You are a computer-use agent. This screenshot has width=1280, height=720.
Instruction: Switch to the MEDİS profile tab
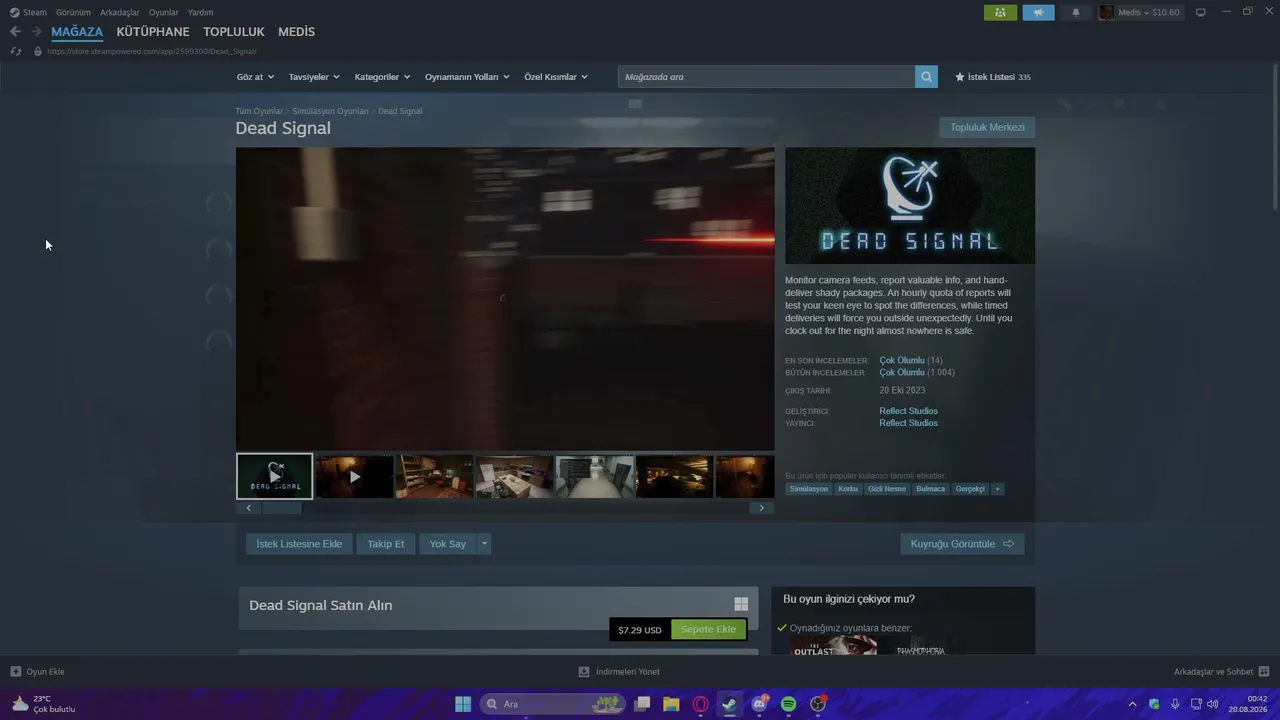point(296,32)
